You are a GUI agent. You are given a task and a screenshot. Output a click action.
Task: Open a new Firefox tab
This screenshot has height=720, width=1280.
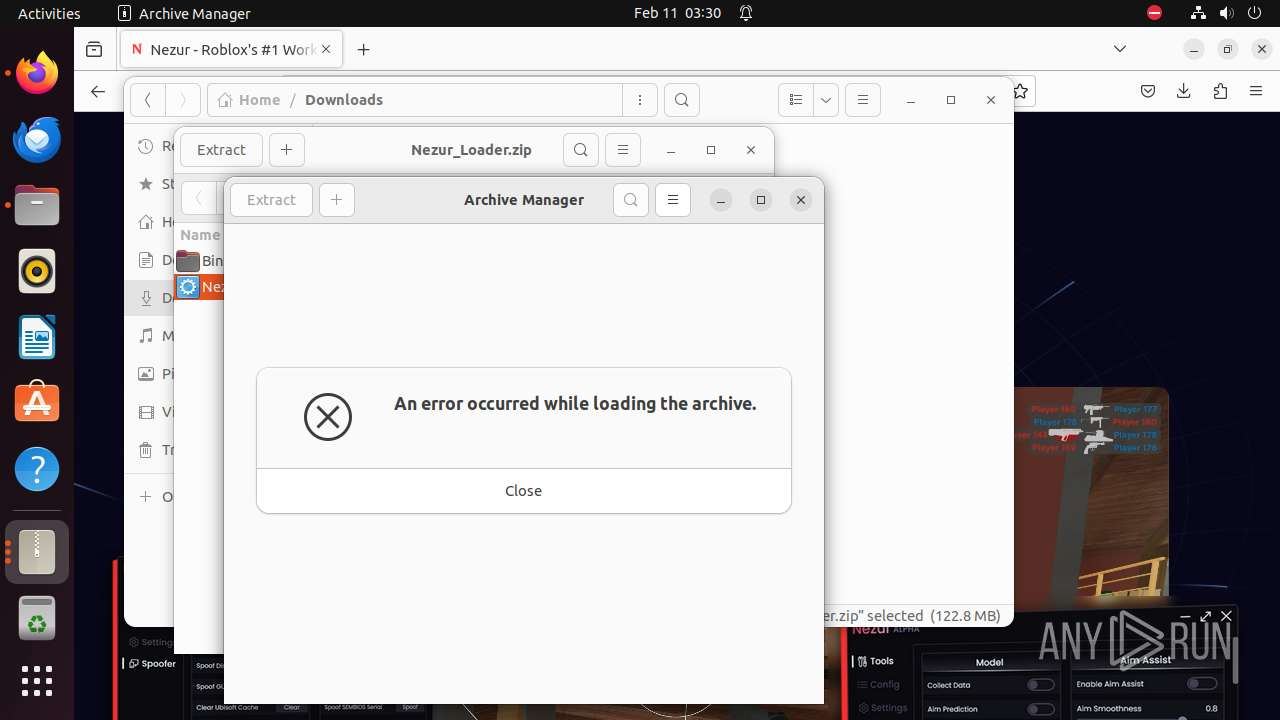pos(363,49)
